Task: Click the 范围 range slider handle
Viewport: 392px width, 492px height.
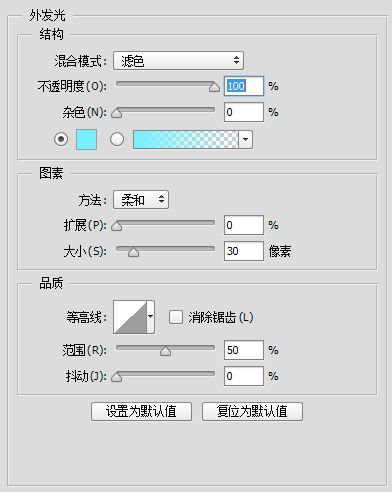Action: click(165, 351)
